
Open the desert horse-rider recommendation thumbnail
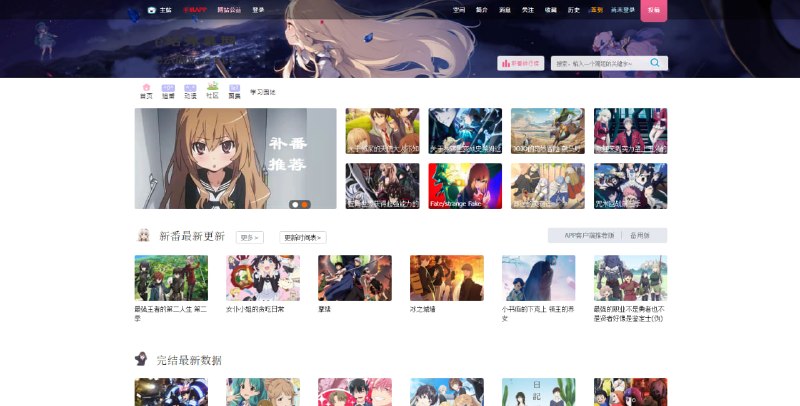coord(547,131)
